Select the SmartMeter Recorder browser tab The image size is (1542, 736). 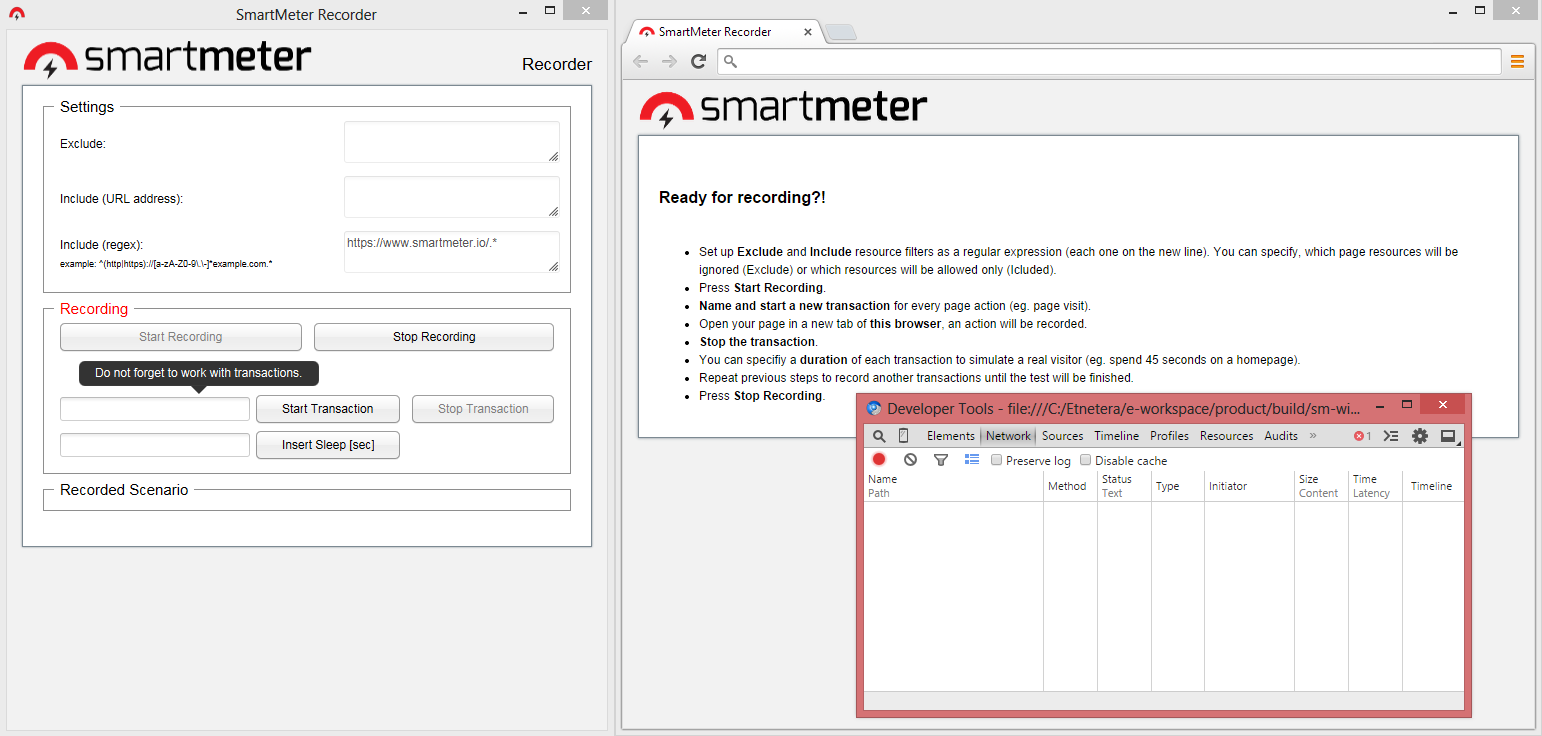pyautogui.click(x=724, y=32)
